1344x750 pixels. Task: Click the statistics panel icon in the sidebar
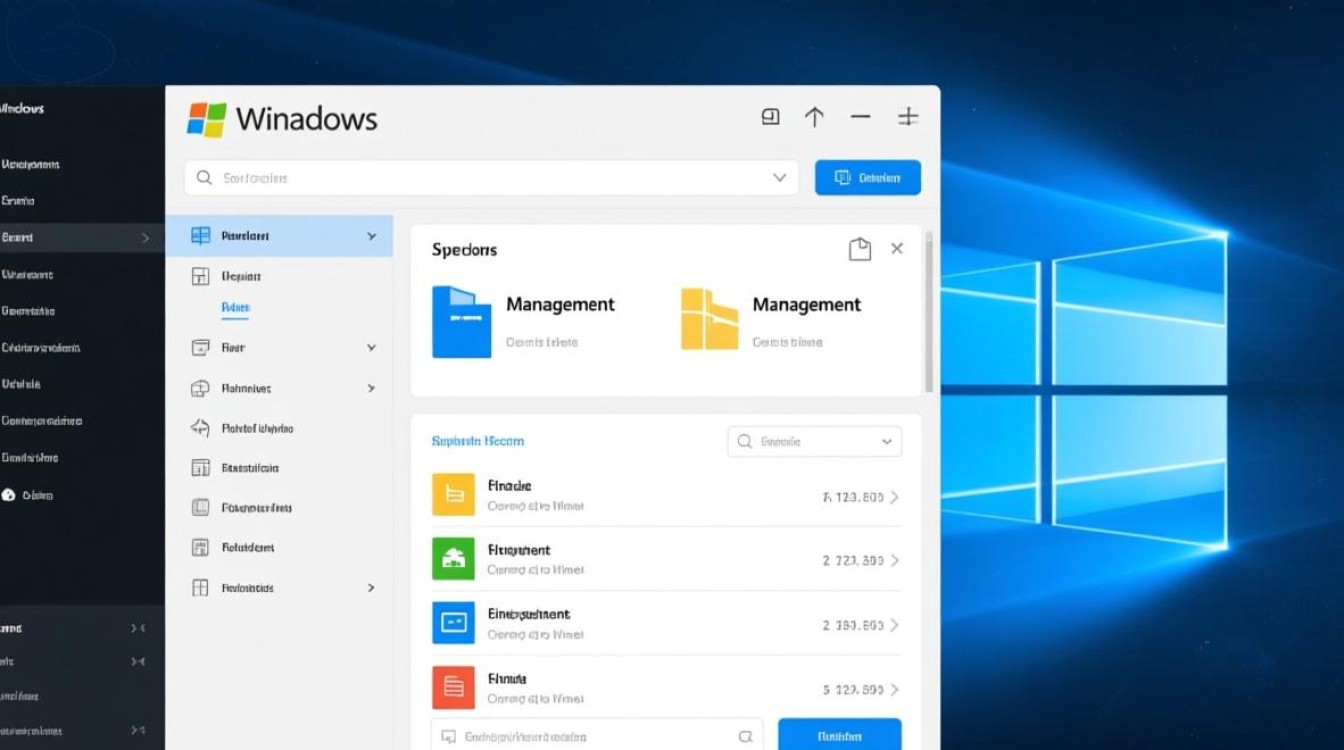coord(201,467)
